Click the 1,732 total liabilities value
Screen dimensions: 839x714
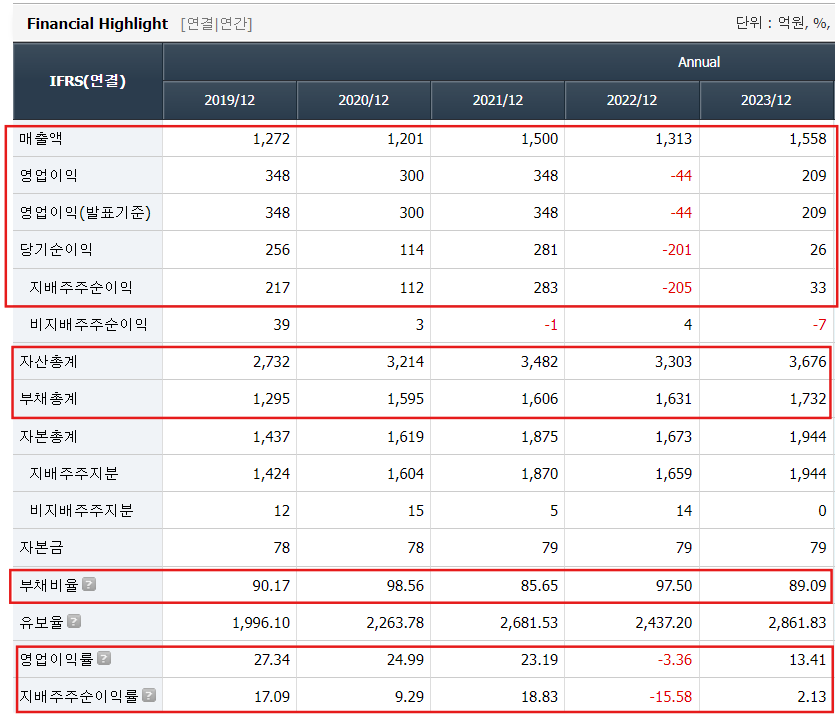click(x=808, y=399)
